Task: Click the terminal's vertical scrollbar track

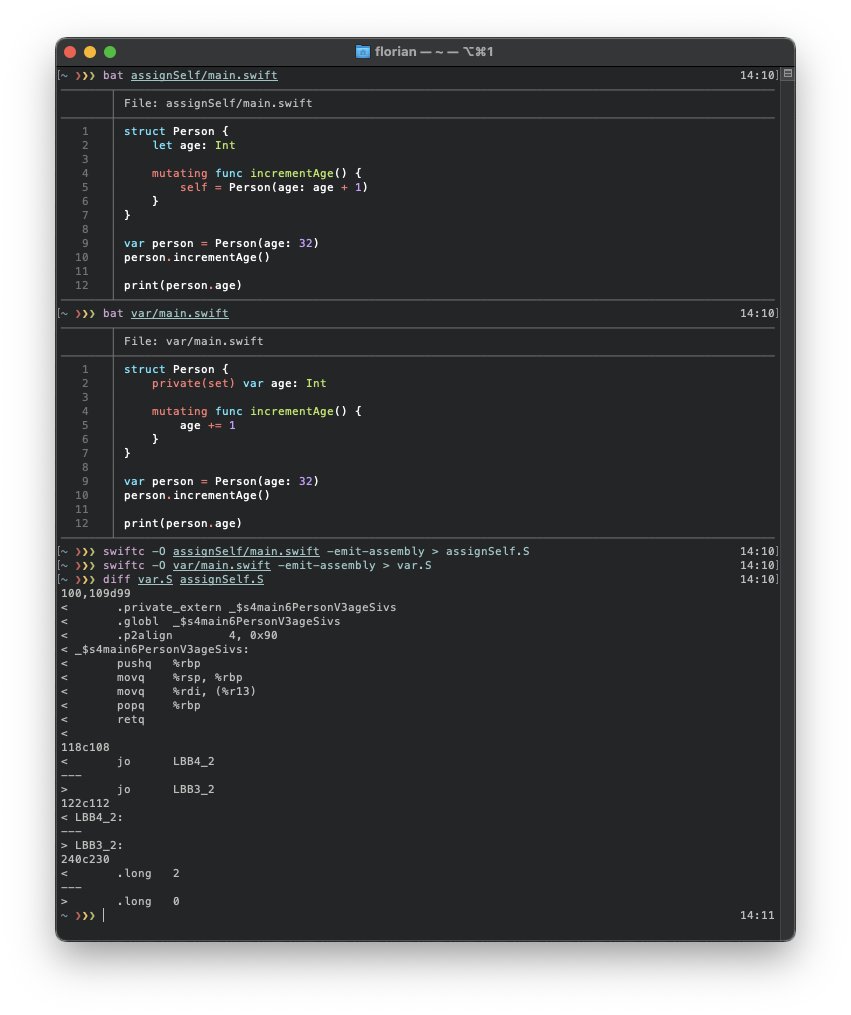Action: 788,505
